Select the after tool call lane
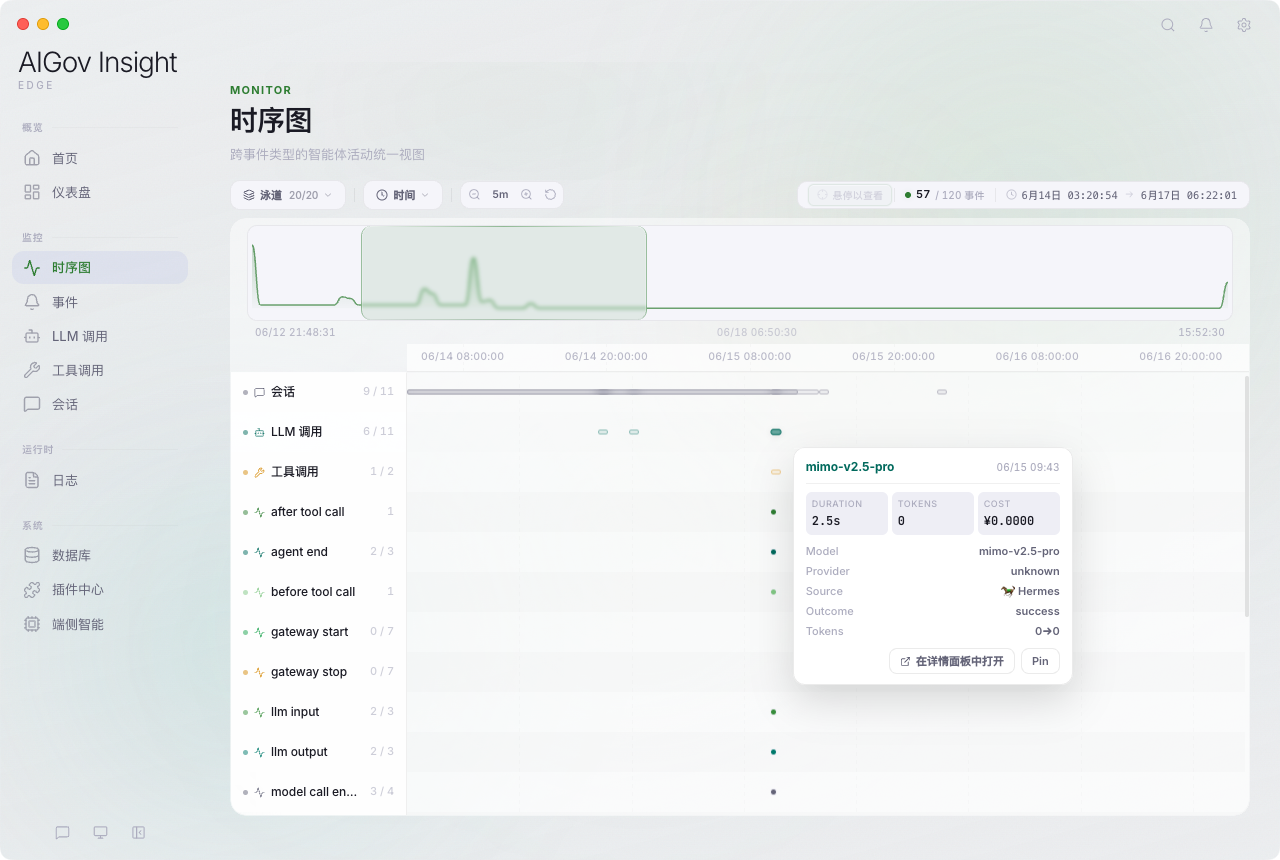The image size is (1280, 860). [x=318, y=512]
